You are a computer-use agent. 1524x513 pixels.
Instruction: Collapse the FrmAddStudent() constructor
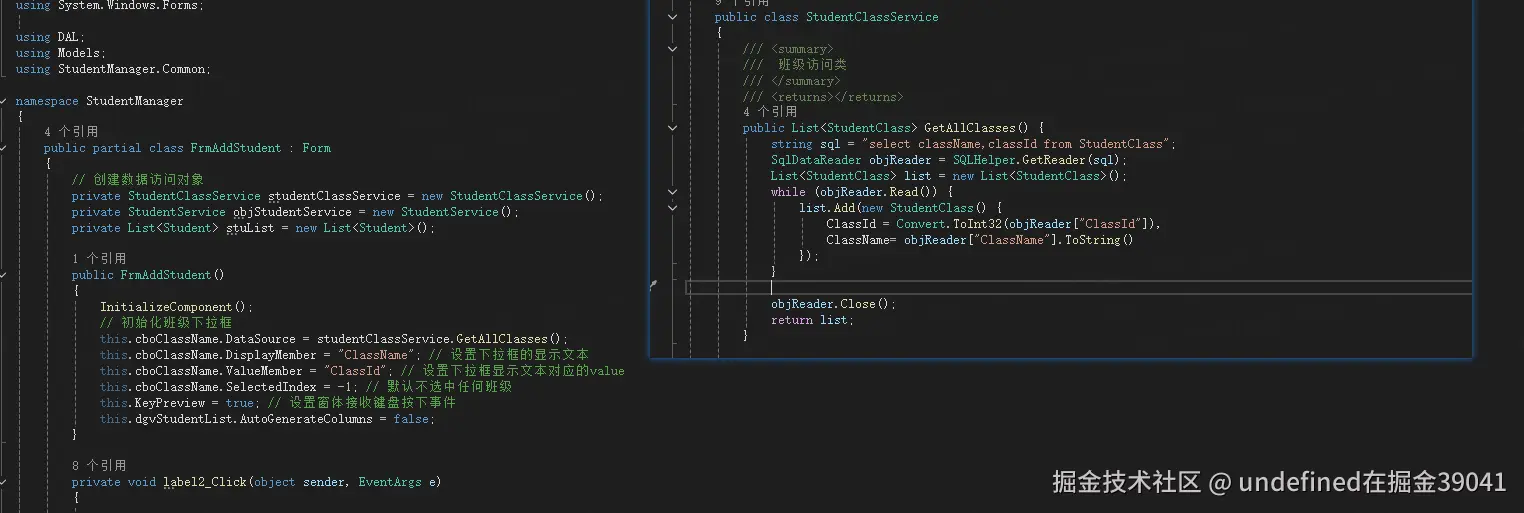tap(4, 275)
